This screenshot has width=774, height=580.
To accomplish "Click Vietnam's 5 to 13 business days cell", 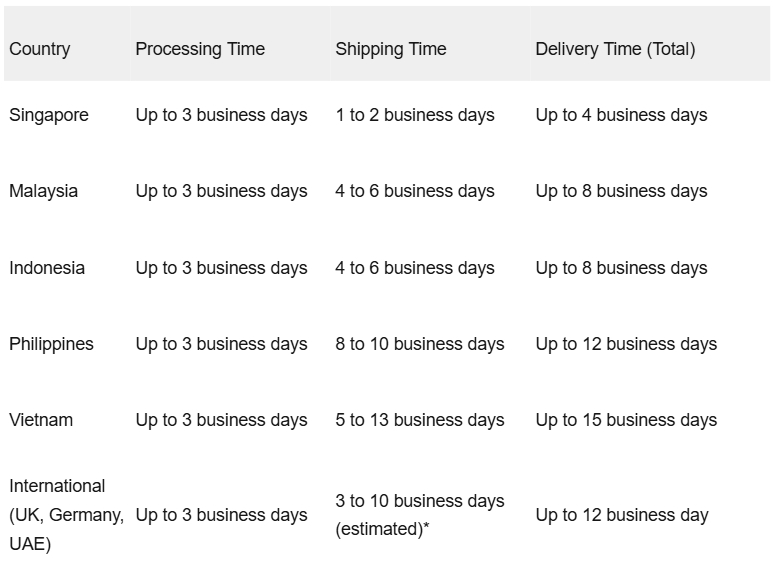I will [x=420, y=420].
